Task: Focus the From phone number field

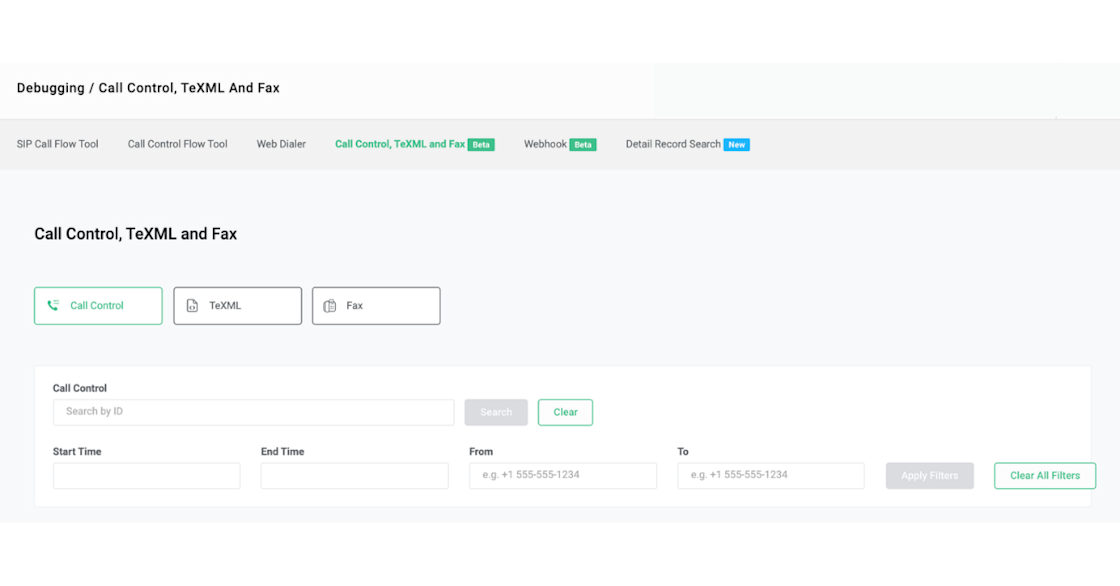Action: point(563,476)
